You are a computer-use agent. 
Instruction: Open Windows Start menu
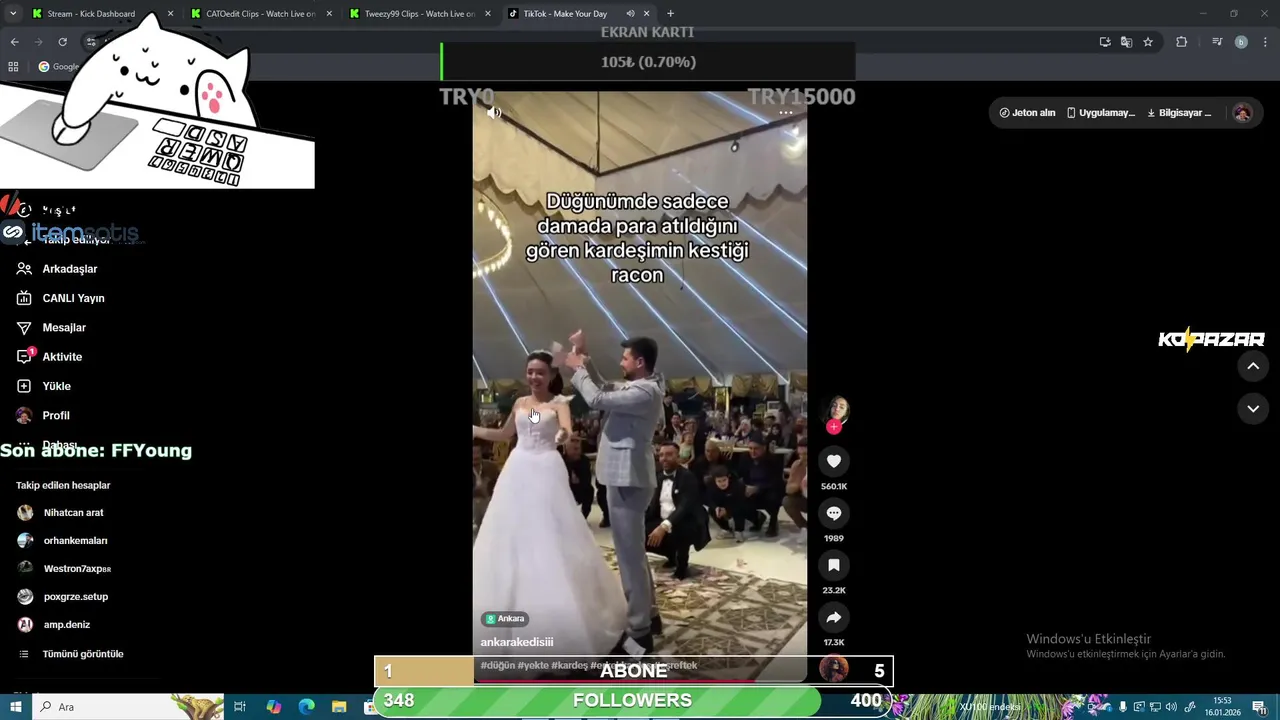(x=14, y=707)
